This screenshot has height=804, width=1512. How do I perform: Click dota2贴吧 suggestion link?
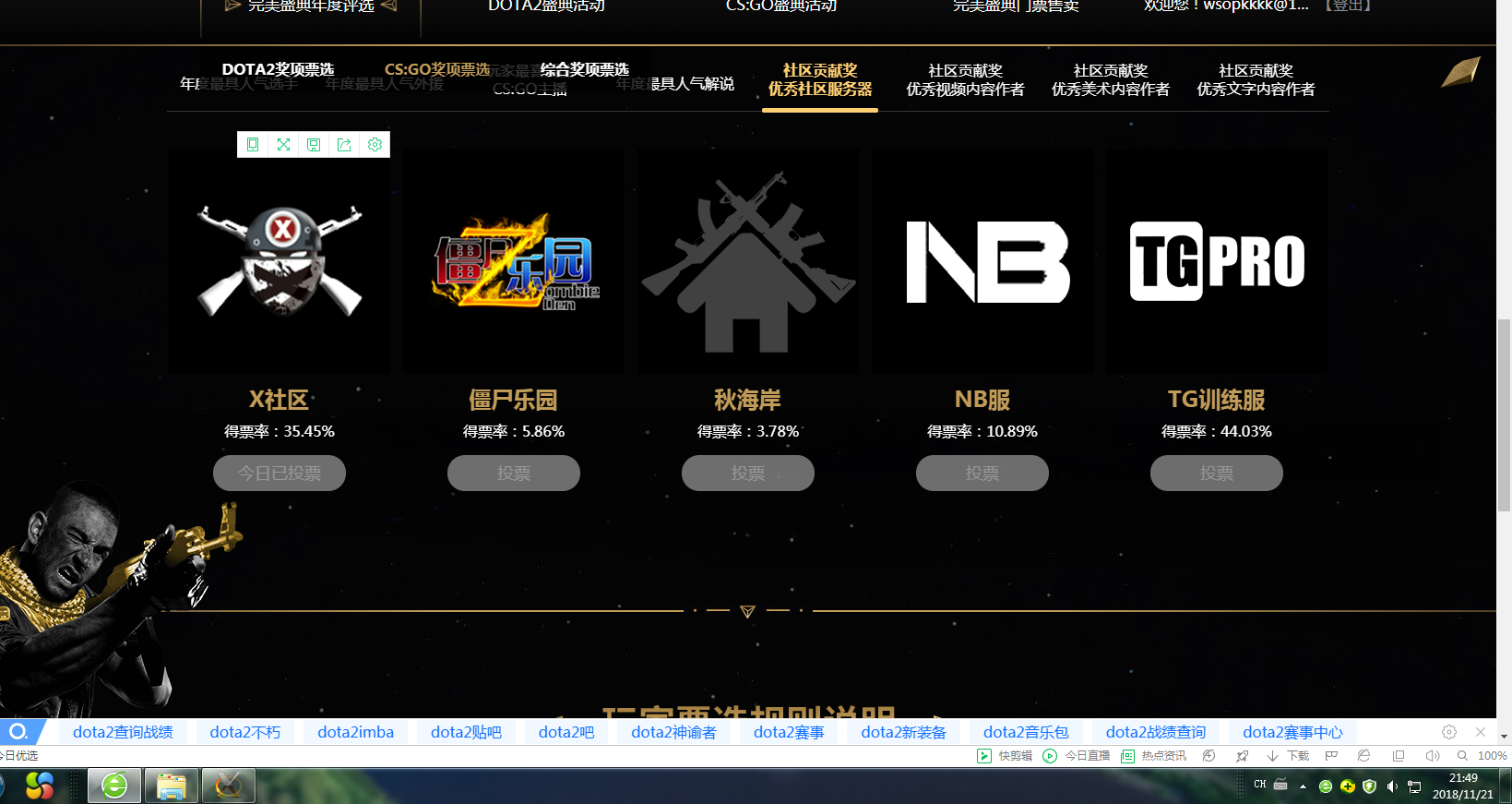466,732
